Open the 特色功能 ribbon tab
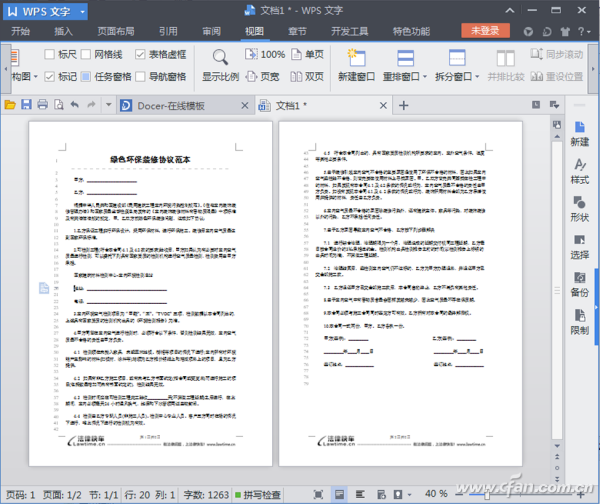Screen dimensions: 600x504 coord(411,31)
